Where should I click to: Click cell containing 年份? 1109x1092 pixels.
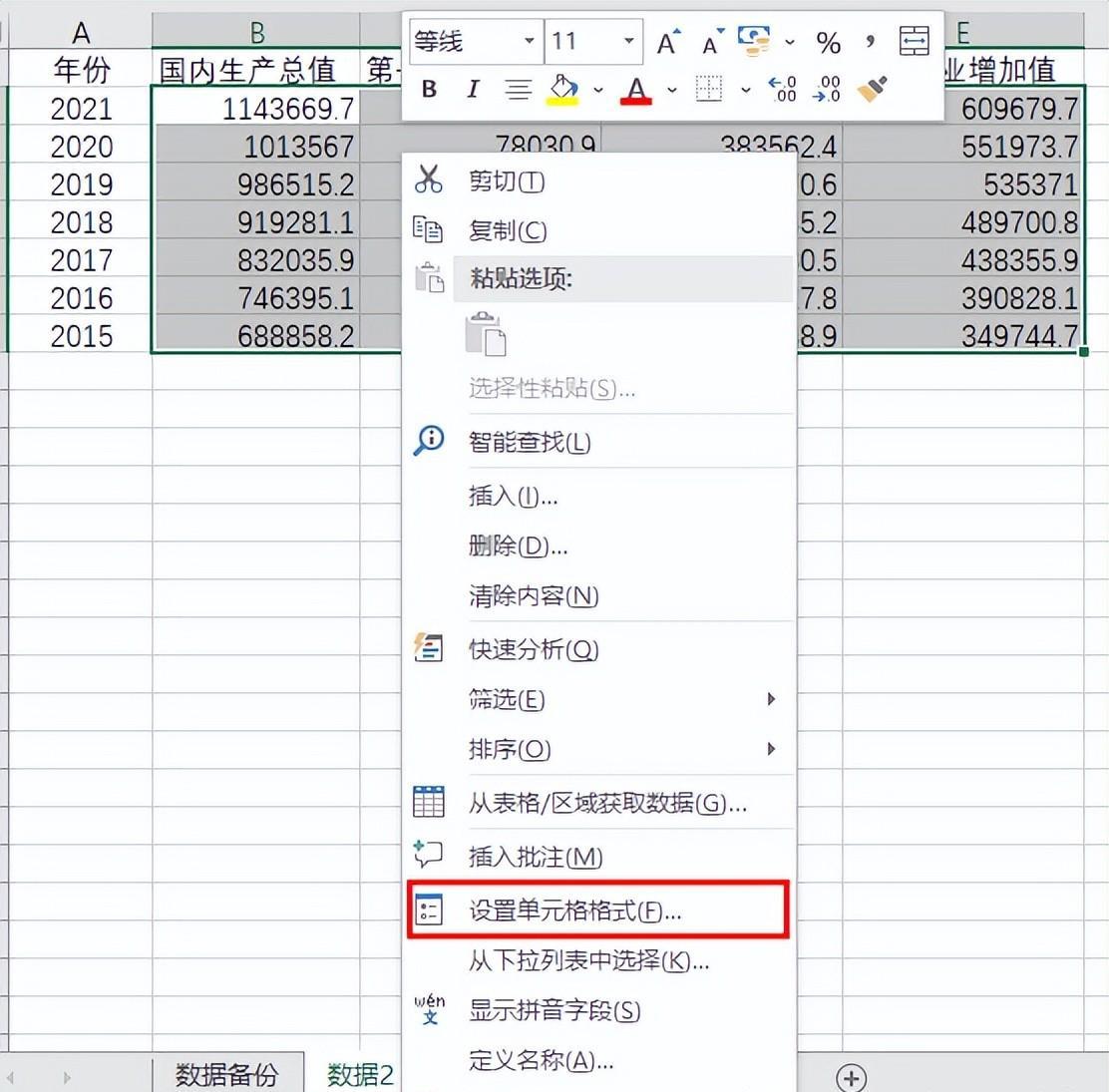pos(81,69)
